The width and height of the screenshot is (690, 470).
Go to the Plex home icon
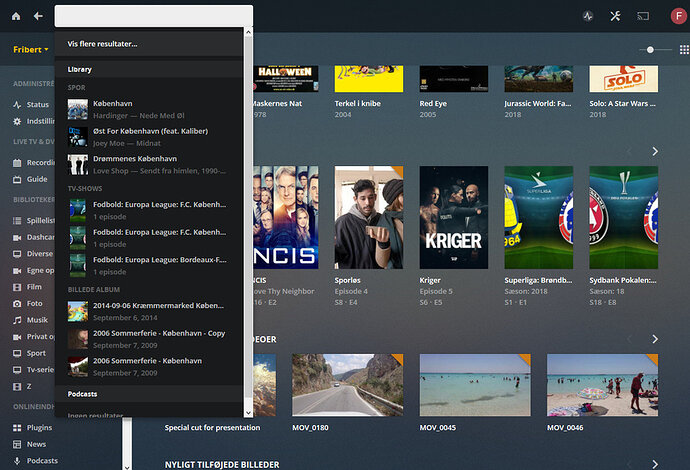click(16, 16)
